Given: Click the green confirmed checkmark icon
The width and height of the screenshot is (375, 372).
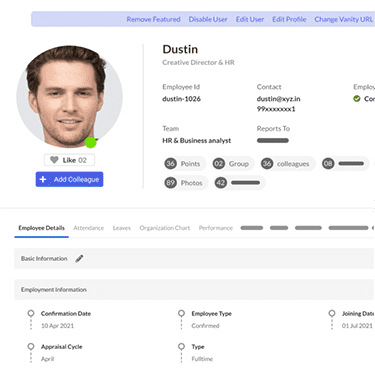Looking at the screenshot, I should [357, 99].
